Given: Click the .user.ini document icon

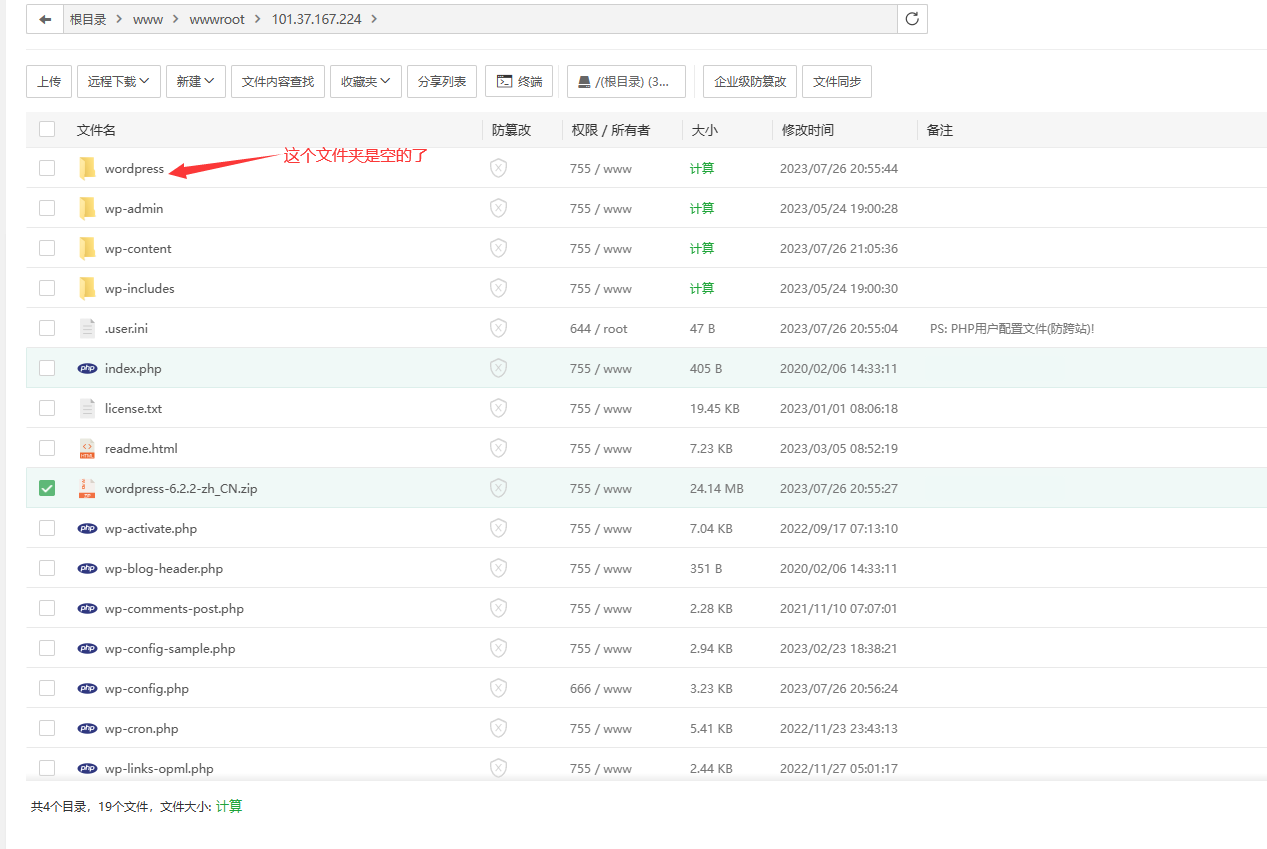Looking at the screenshot, I should [87, 328].
